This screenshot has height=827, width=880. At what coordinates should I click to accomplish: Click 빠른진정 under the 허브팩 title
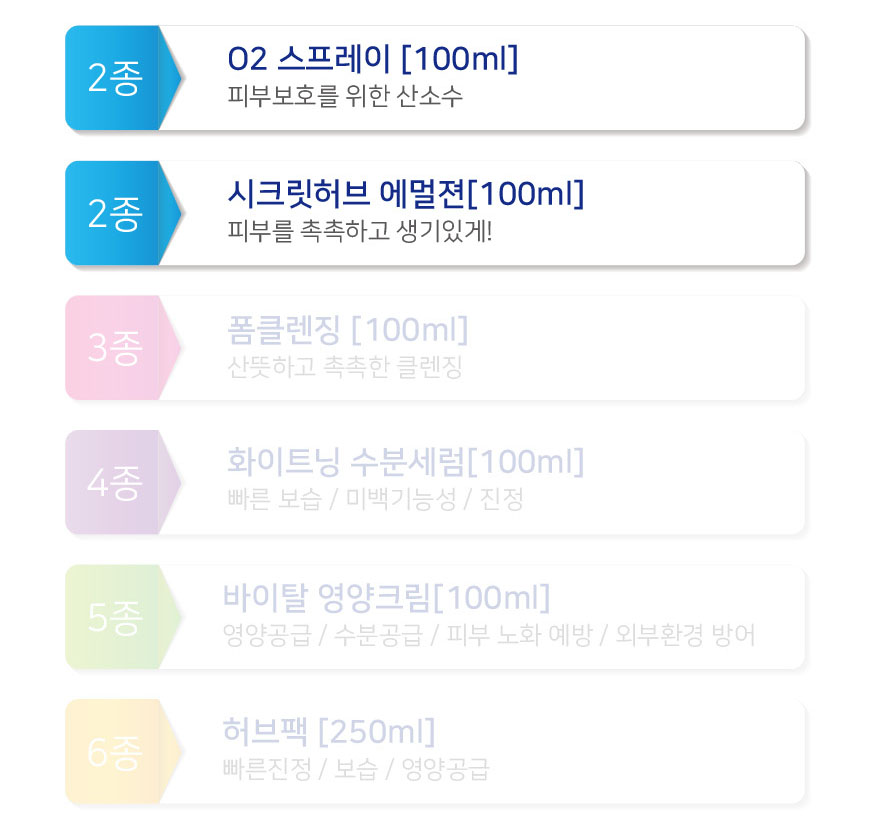tap(265, 770)
